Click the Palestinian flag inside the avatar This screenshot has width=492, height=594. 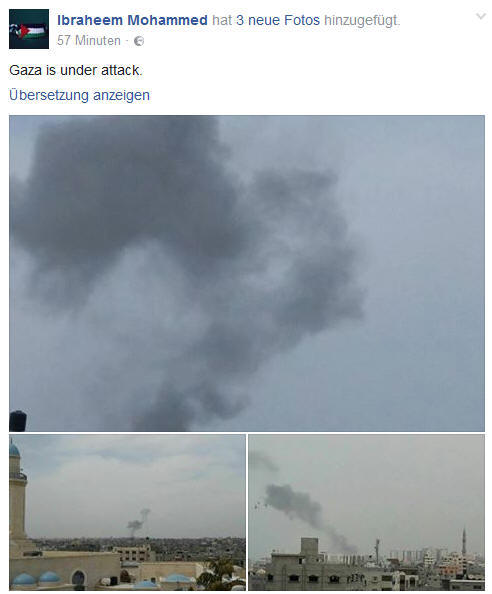(29, 30)
